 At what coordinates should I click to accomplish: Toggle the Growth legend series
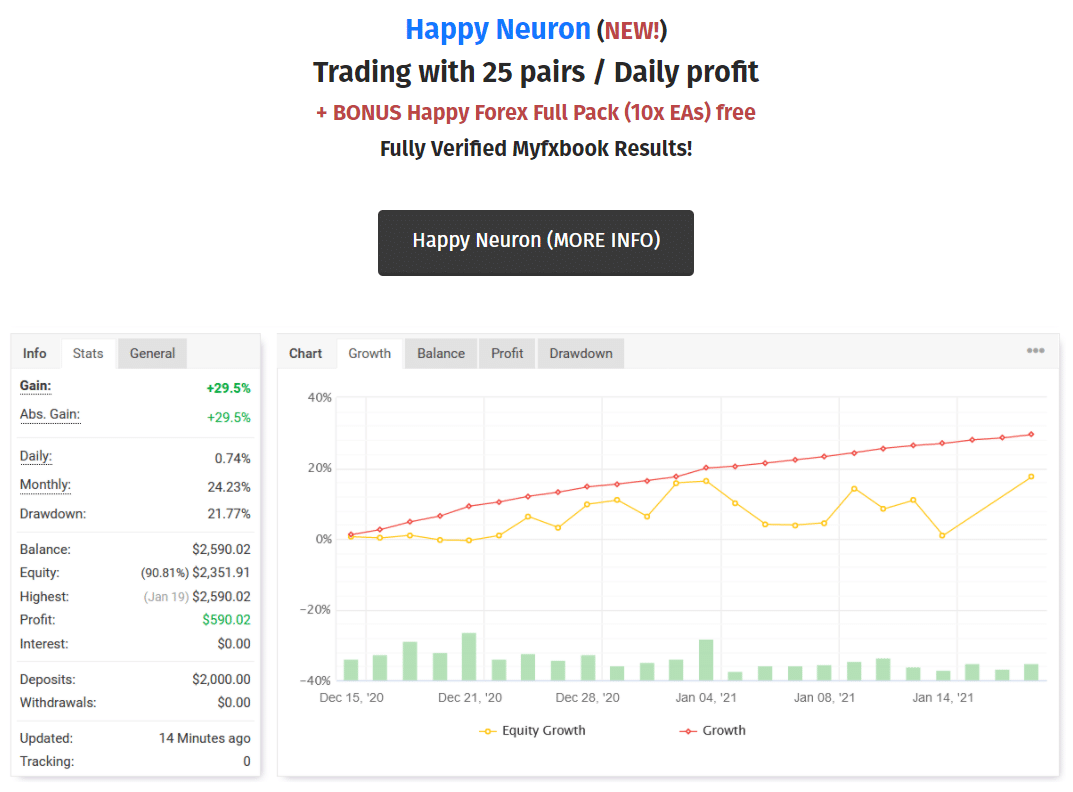pos(712,730)
